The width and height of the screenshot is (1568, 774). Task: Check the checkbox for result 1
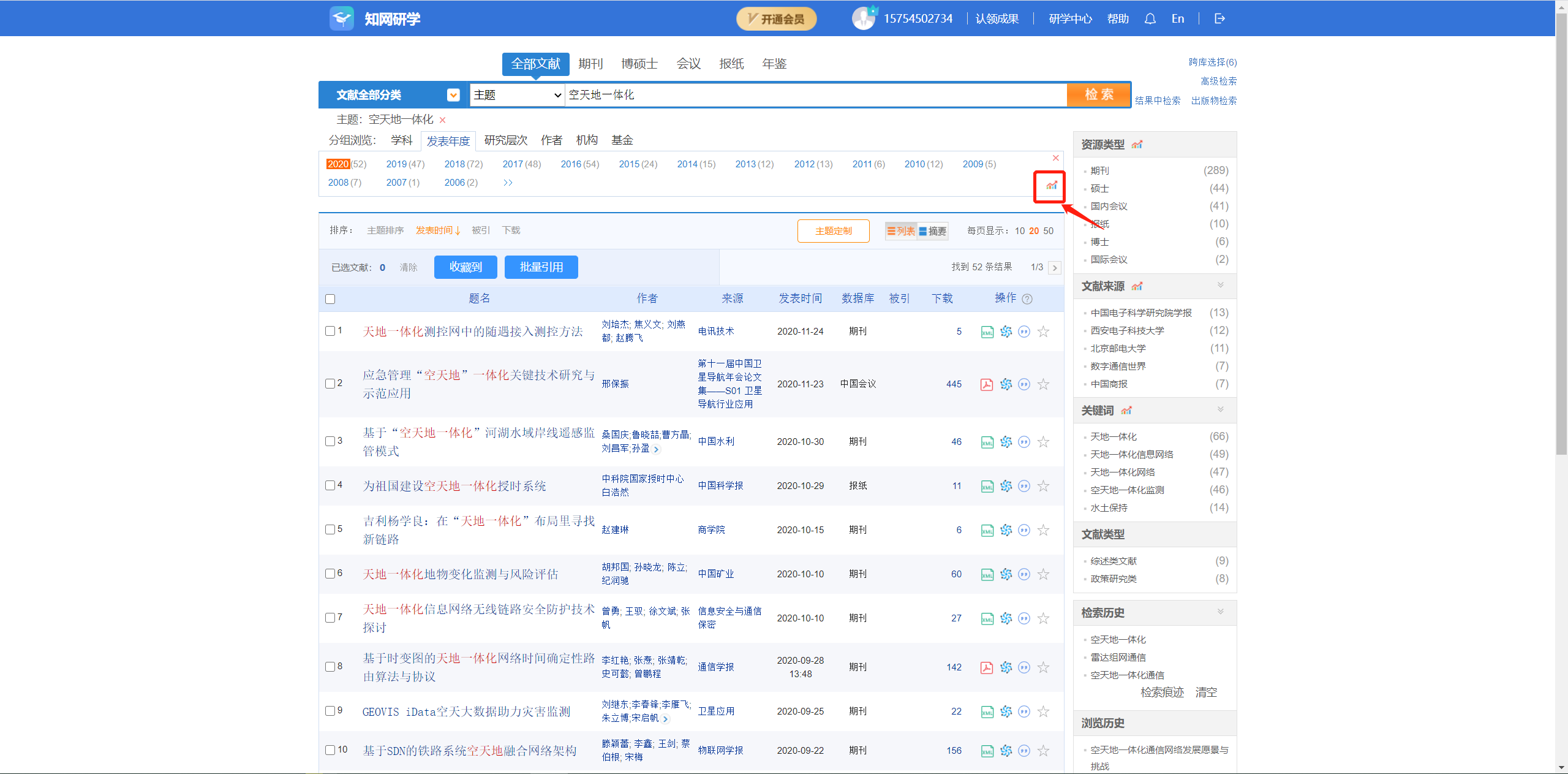click(330, 331)
